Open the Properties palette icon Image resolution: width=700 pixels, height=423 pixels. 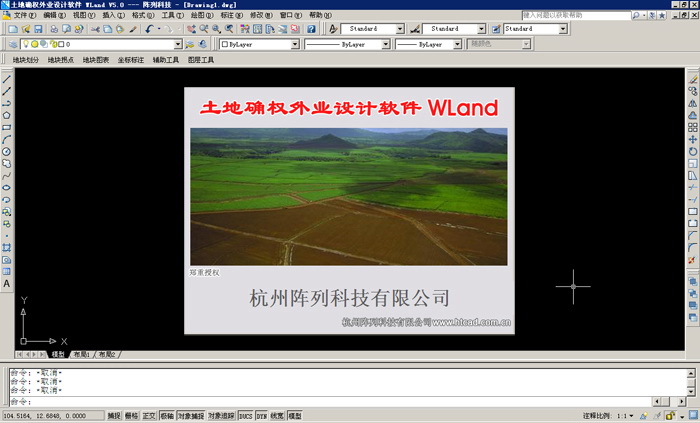[x=245, y=29]
